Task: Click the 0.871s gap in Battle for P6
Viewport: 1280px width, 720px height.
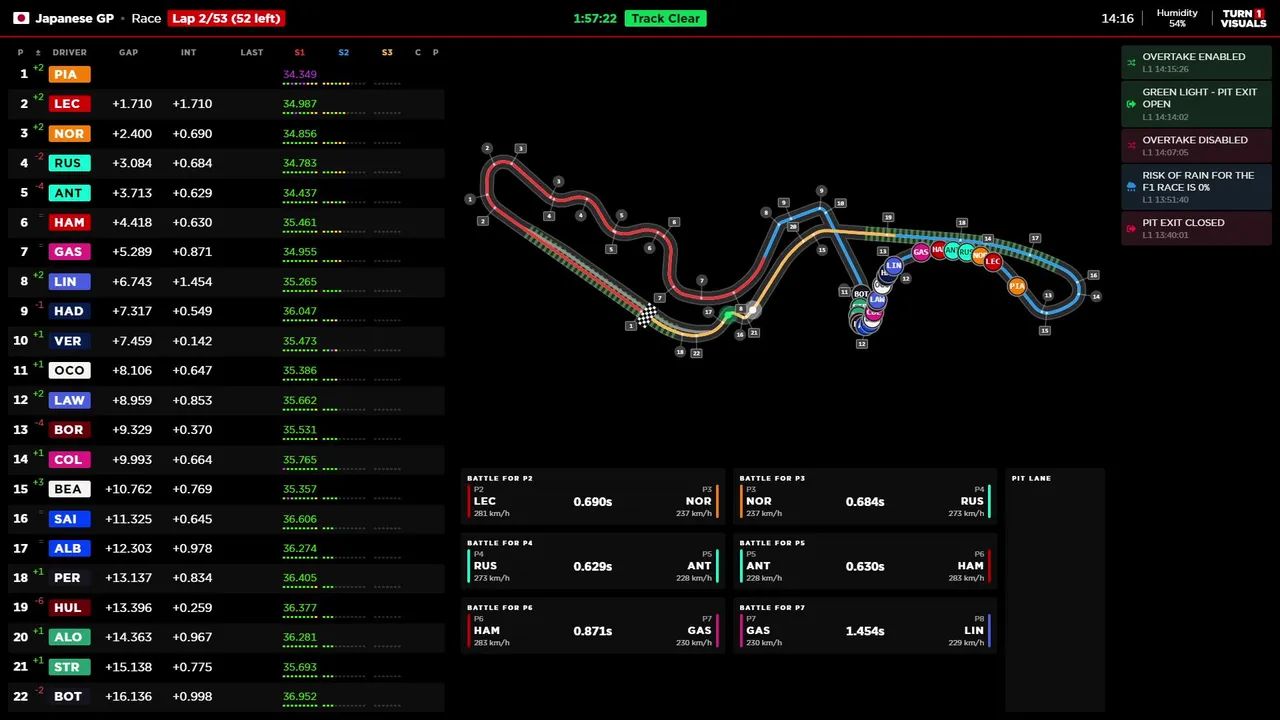Action: (593, 631)
